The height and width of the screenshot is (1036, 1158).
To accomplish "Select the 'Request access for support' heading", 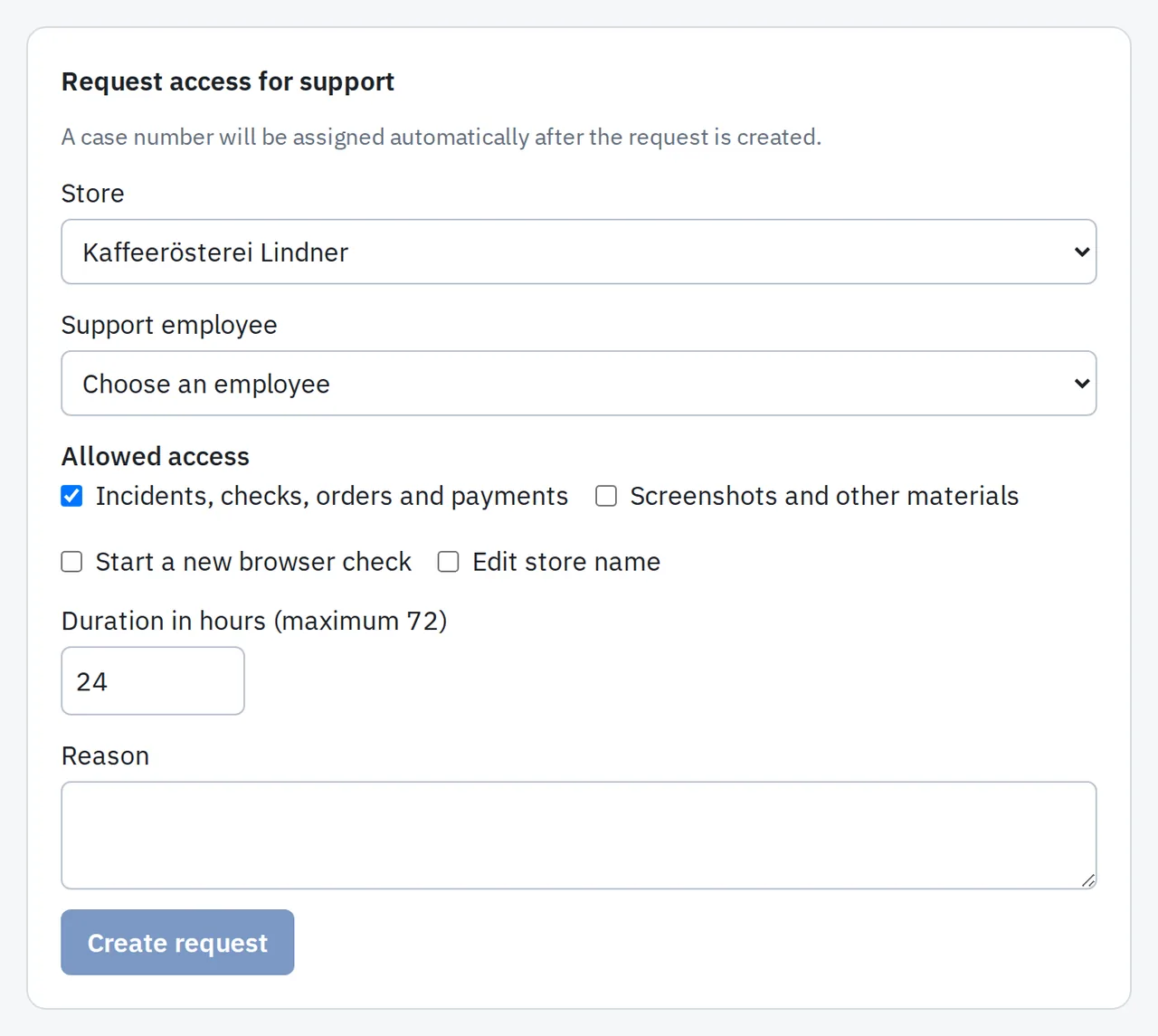I will coord(228,81).
